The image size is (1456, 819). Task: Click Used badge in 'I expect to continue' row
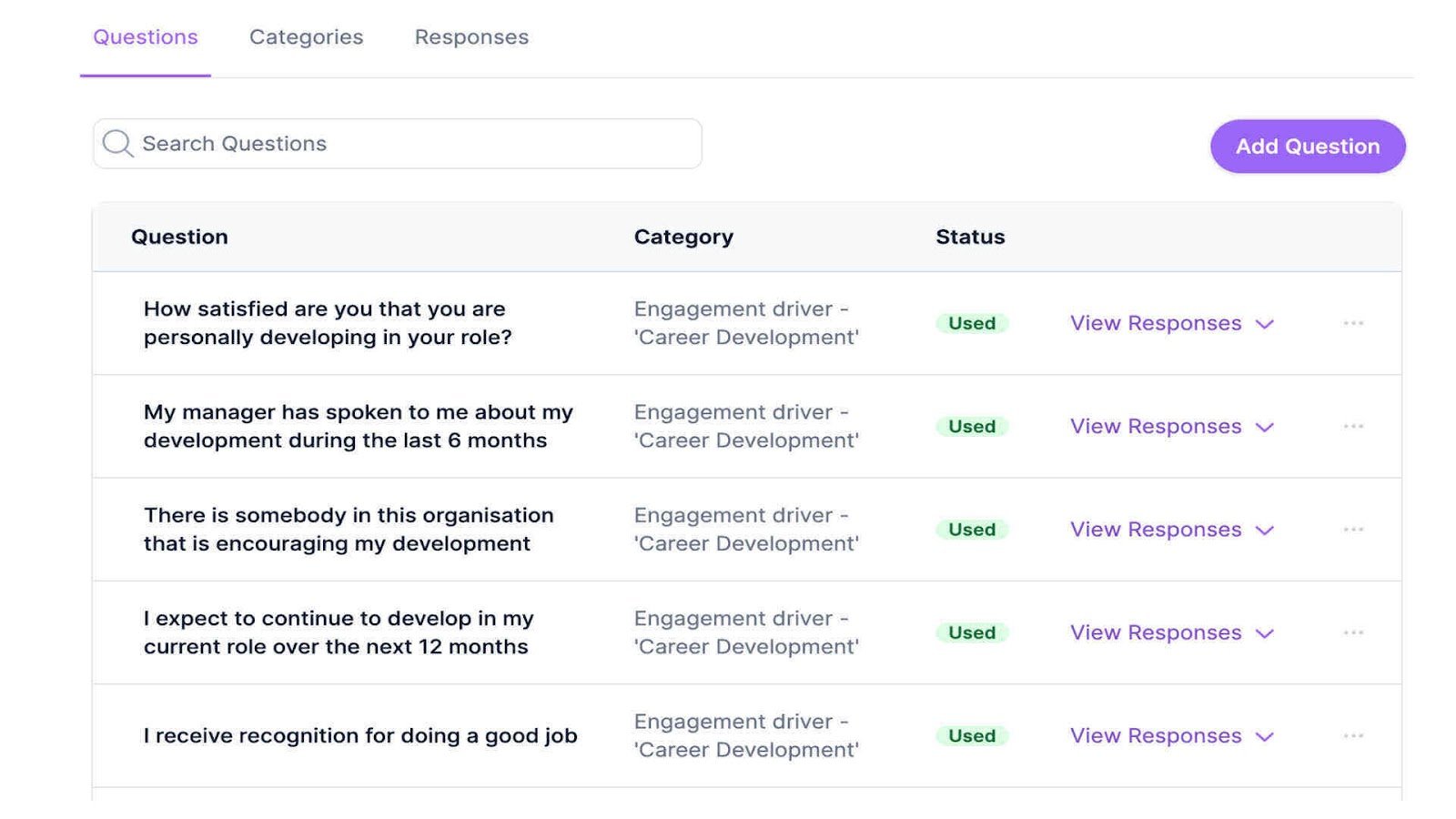pyautogui.click(x=972, y=632)
